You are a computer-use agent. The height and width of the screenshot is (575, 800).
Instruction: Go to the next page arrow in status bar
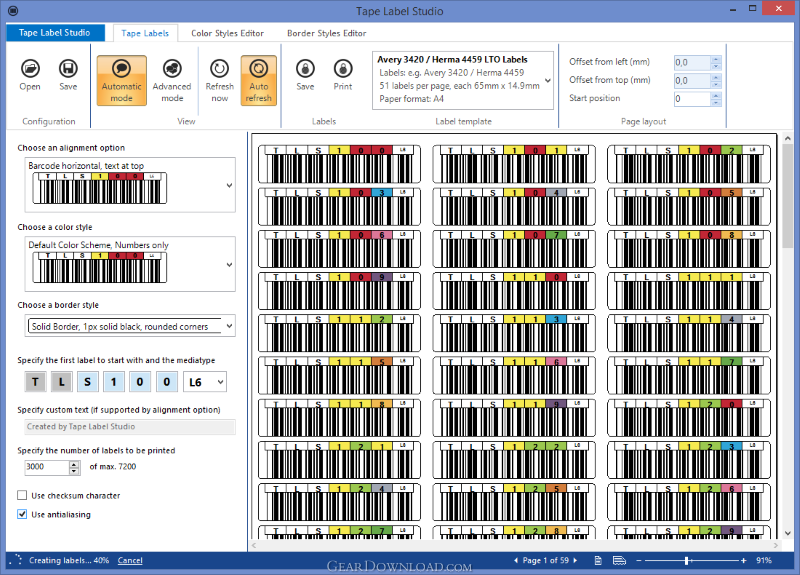coord(576,560)
